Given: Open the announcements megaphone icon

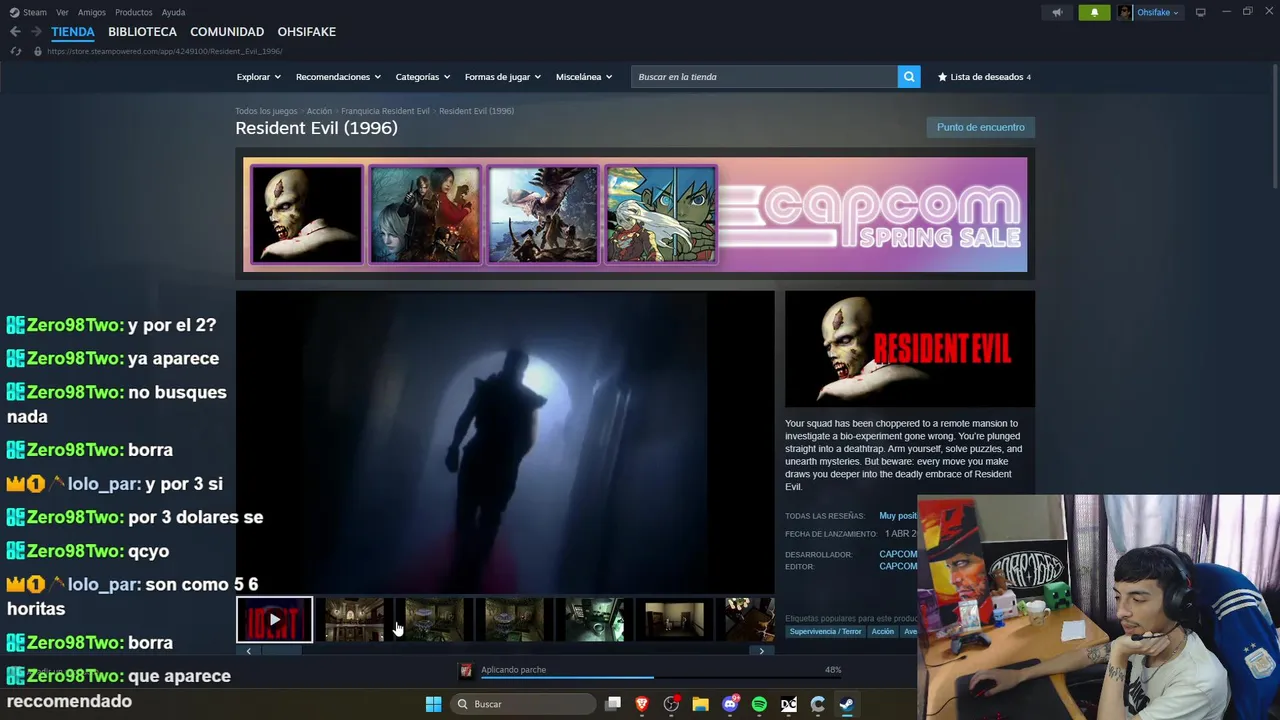Looking at the screenshot, I should pos(1057,12).
